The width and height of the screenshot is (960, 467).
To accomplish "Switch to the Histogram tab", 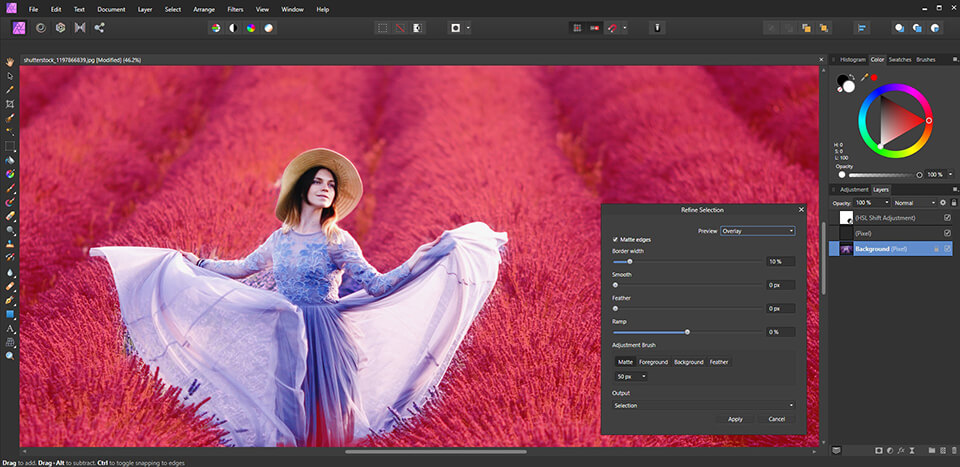I will (853, 59).
